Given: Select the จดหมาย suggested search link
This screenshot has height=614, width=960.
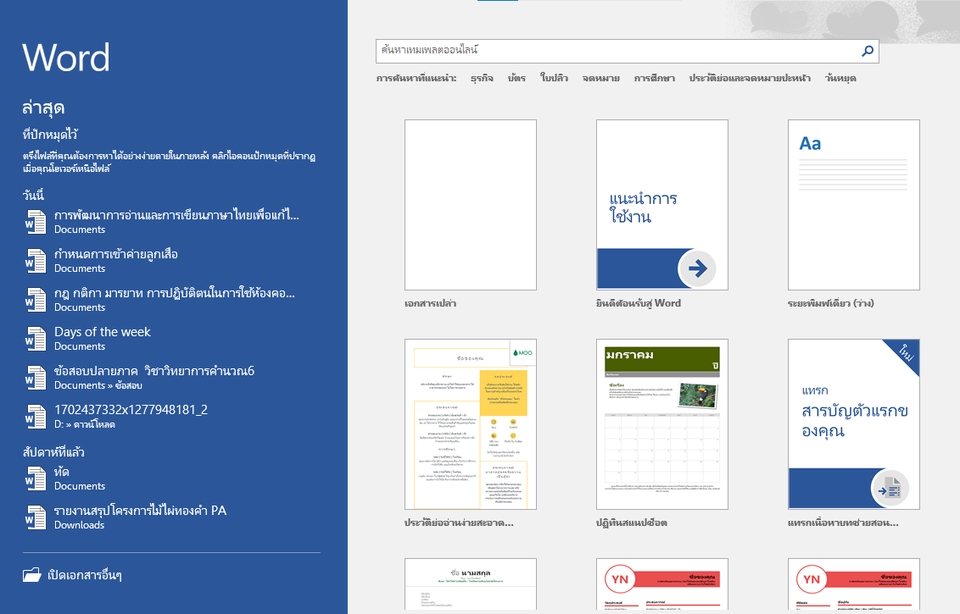Looking at the screenshot, I should point(601,78).
